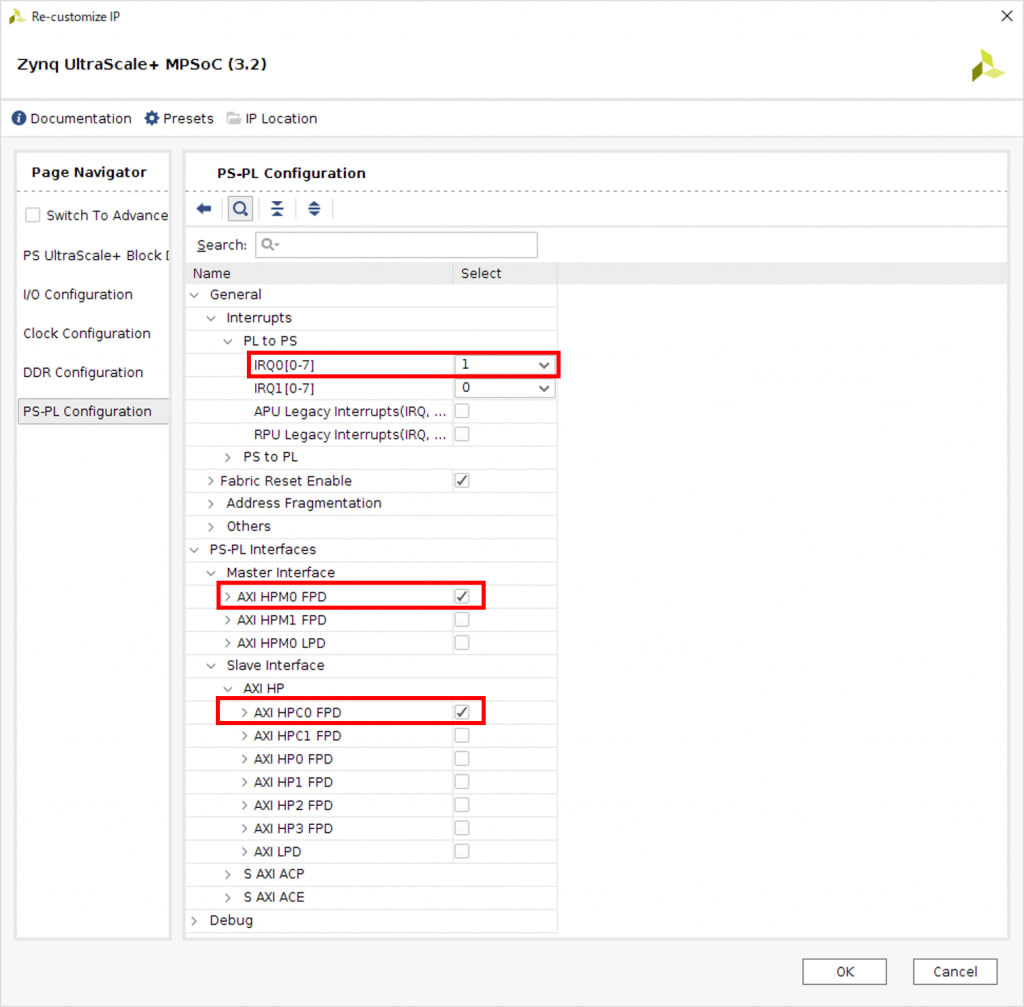Image resolution: width=1024 pixels, height=1007 pixels.
Task: Enable AXI HPM0 LPD checkbox
Action: (x=462, y=643)
